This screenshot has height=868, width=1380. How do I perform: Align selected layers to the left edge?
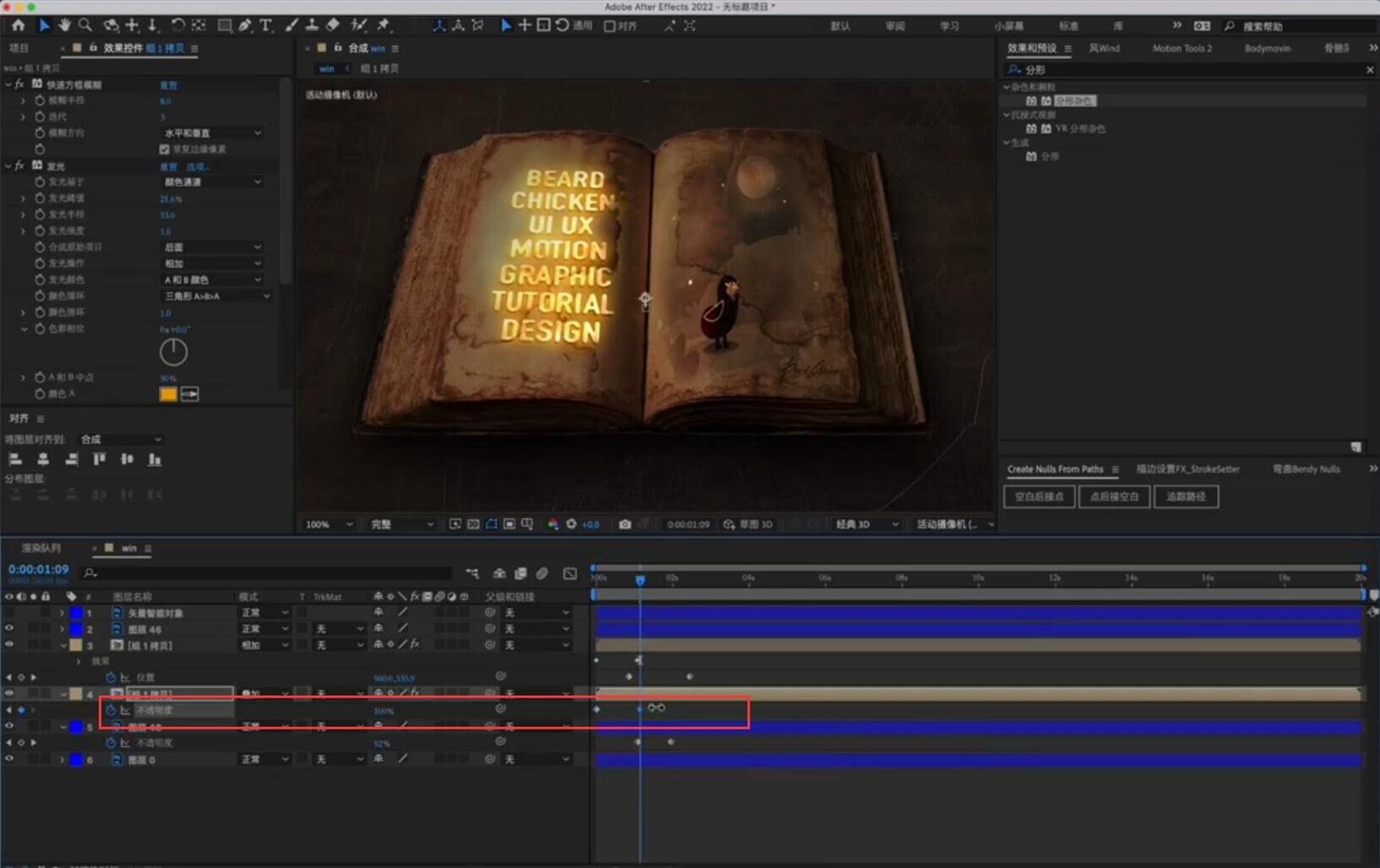click(x=15, y=459)
